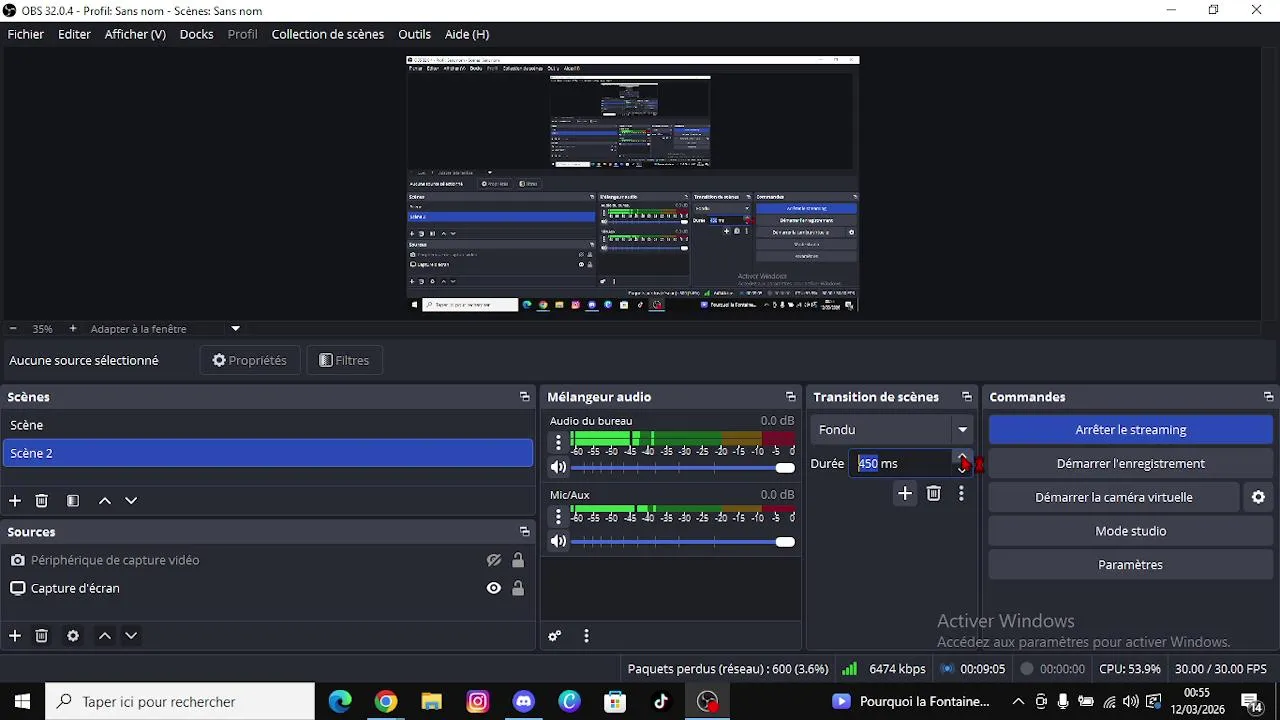Screen dimensions: 1280x720
Task: Move scene down with arrow icon
Action: tap(131, 501)
